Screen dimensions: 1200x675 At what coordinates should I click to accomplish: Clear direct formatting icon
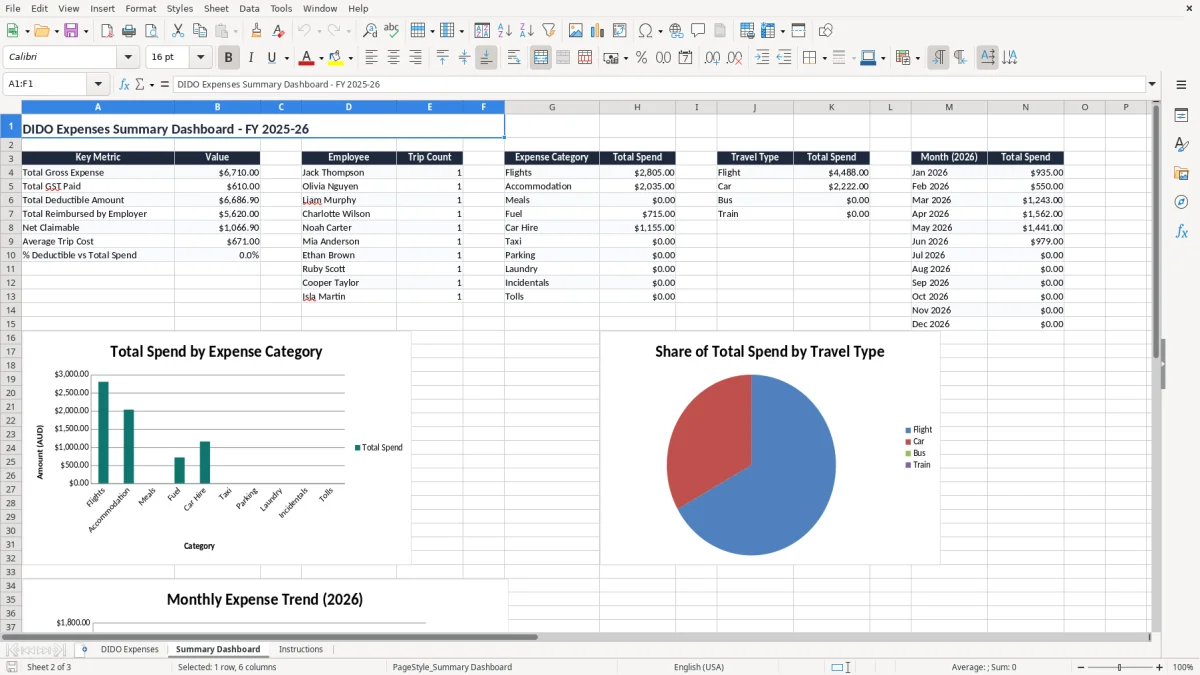[x=278, y=31]
